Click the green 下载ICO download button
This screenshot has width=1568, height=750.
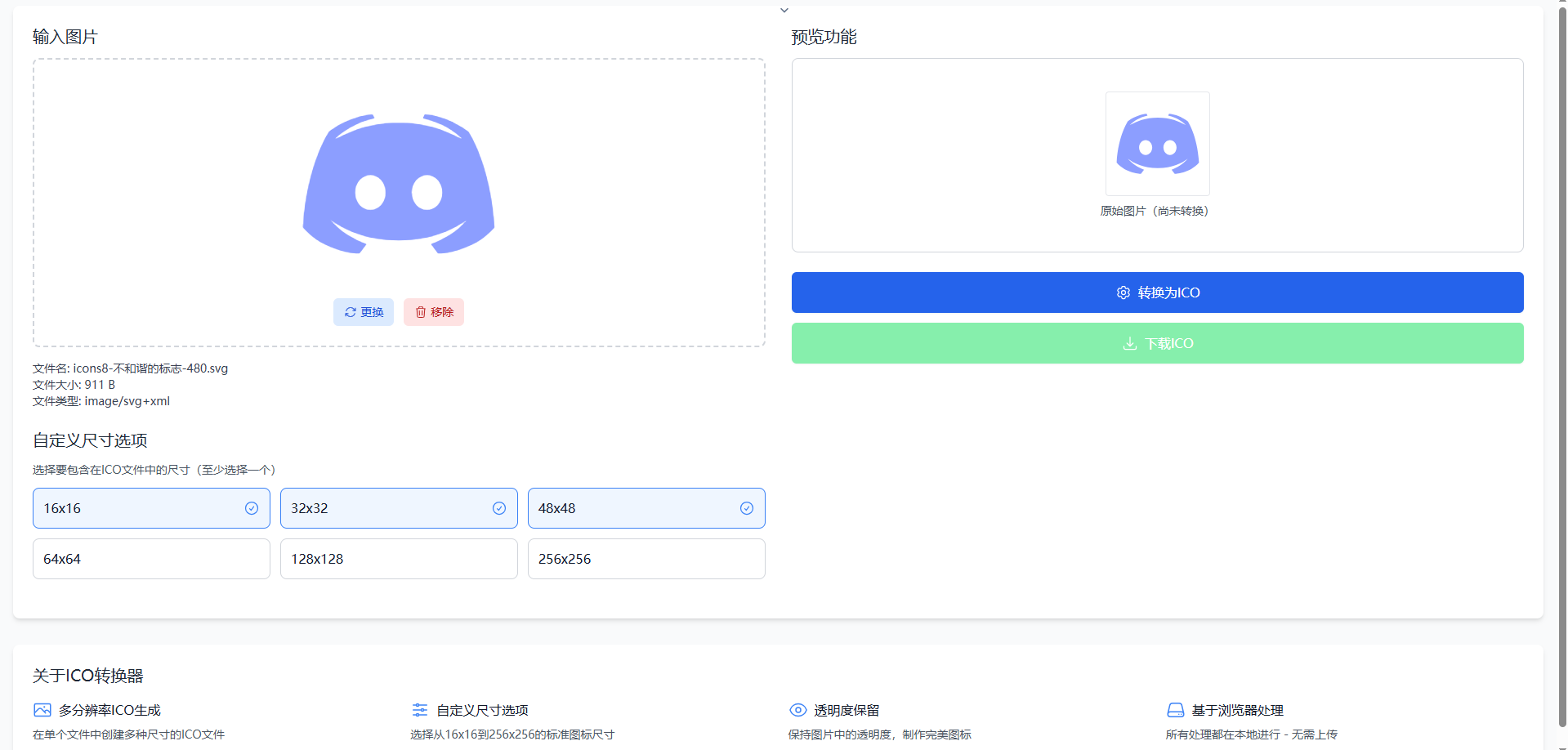(1157, 343)
